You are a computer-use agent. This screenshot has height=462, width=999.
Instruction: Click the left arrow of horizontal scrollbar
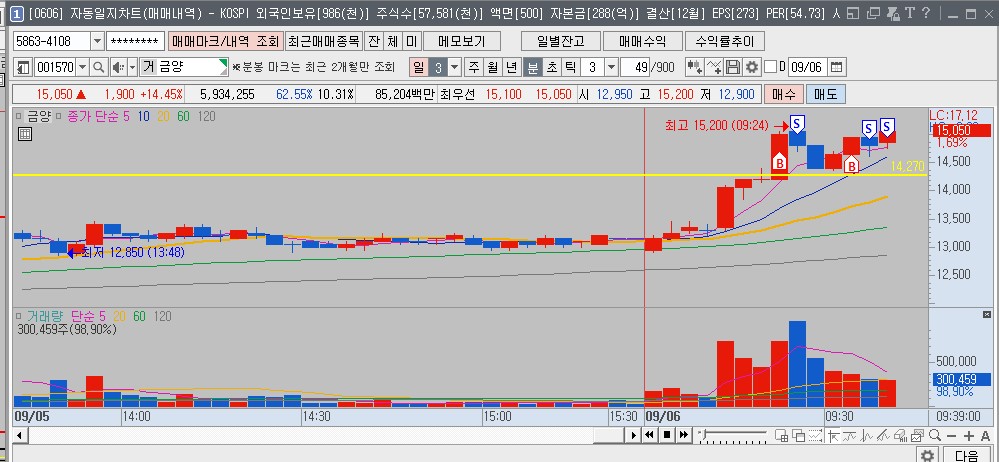[x=18, y=435]
